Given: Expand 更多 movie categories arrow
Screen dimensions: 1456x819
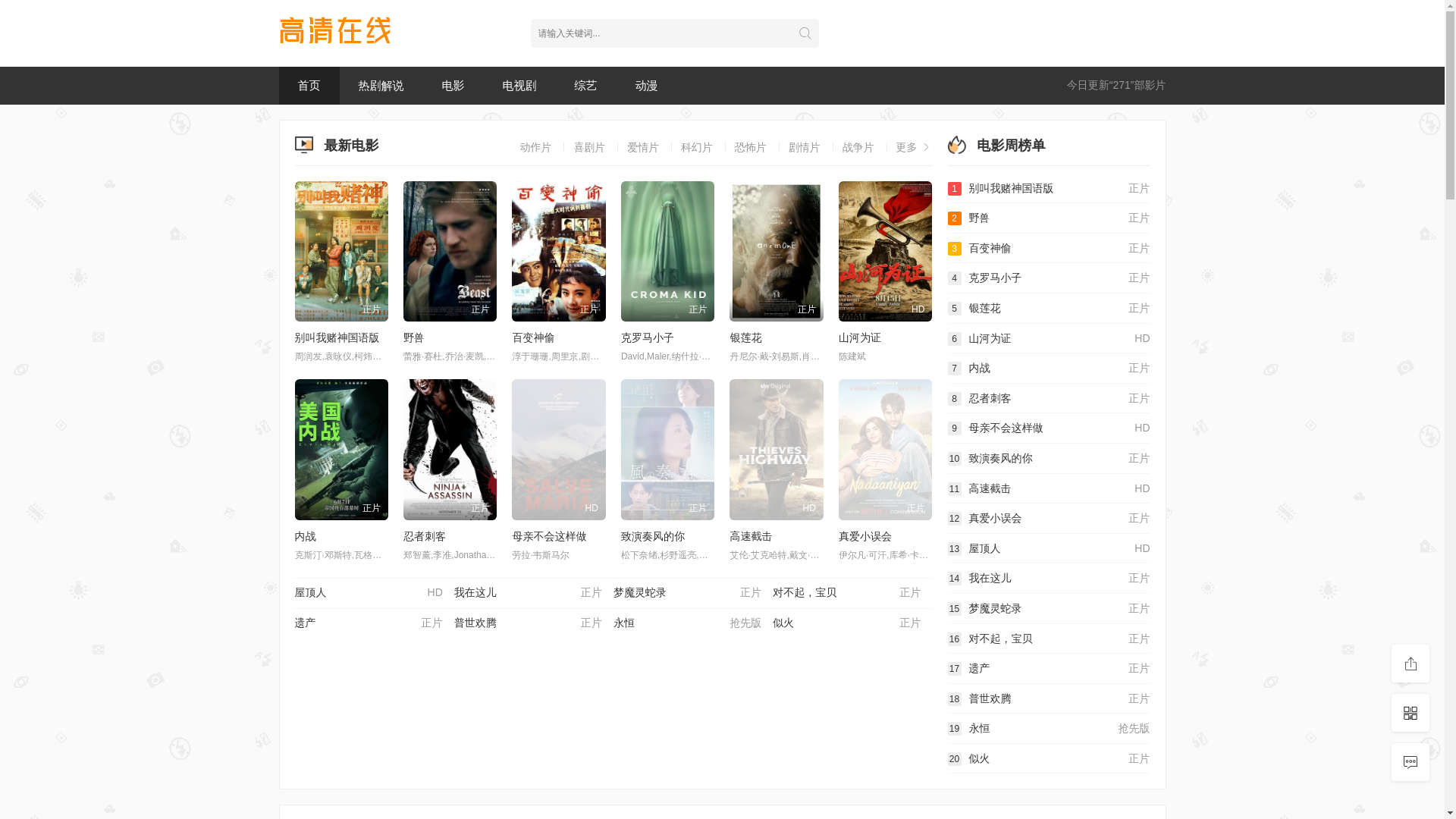Looking at the screenshot, I should pos(925,148).
